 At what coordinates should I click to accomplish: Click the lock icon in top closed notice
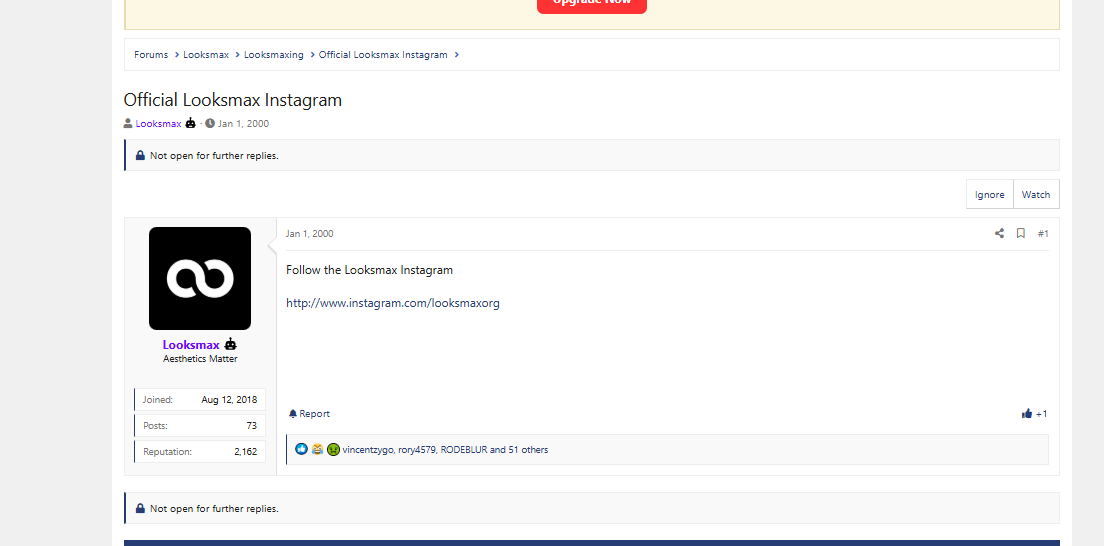(x=140, y=156)
